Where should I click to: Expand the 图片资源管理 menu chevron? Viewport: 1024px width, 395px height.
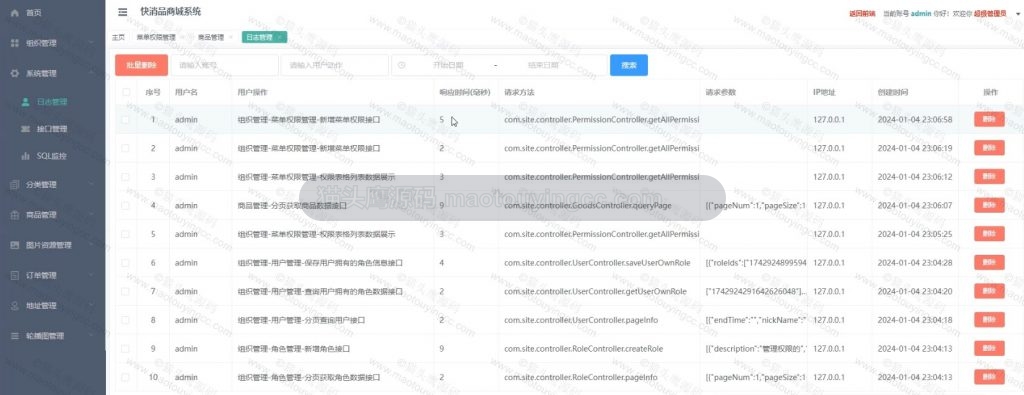tap(91, 245)
